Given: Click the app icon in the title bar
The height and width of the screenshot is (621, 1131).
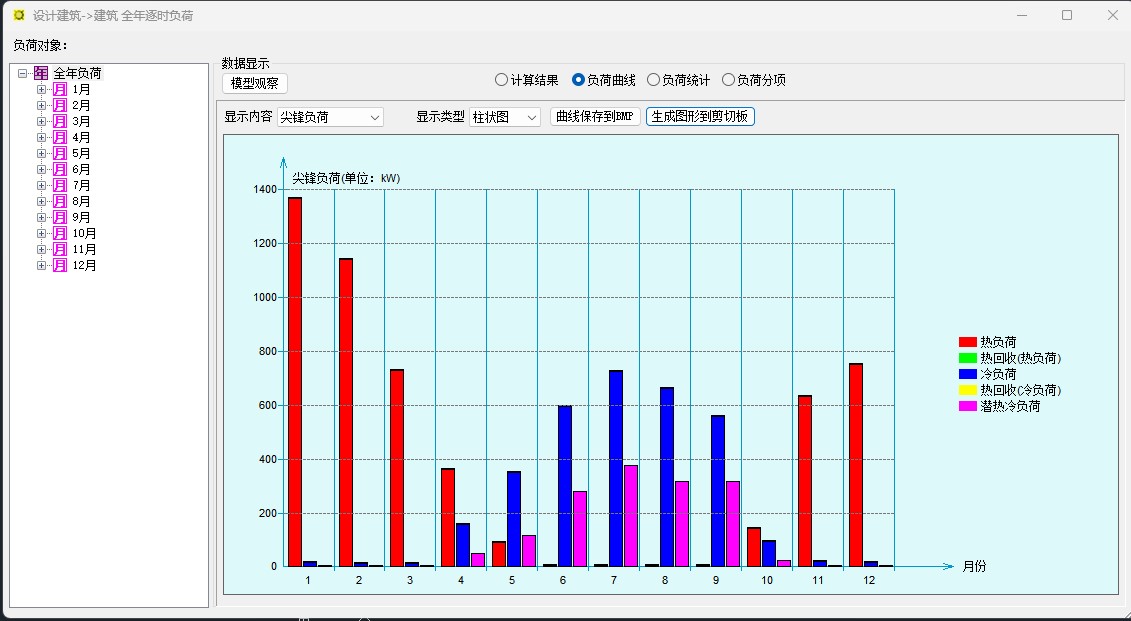Looking at the screenshot, I should coord(19,15).
